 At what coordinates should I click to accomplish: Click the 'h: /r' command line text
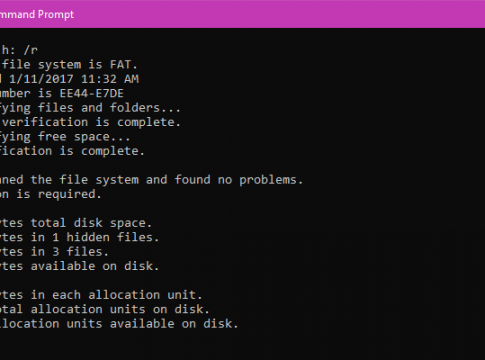(19, 50)
